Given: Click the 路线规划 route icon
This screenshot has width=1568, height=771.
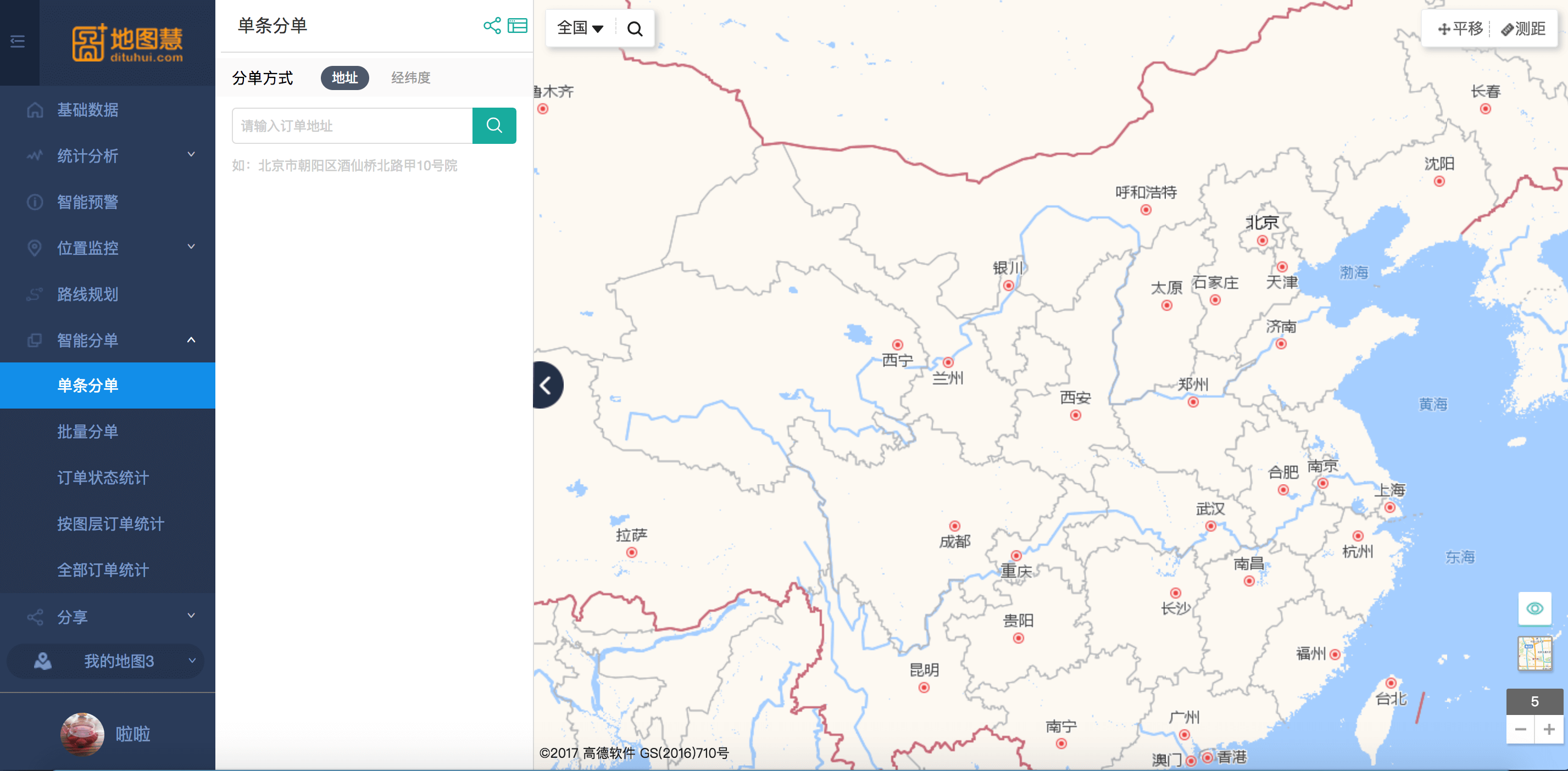Looking at the screenshot, I should click(x=35, y=294).
